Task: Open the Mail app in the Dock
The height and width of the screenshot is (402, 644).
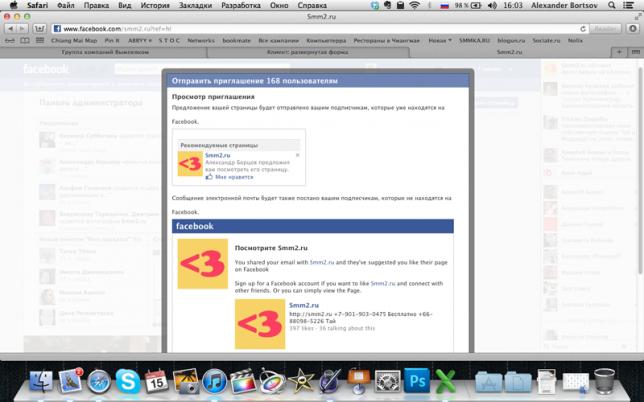Action: [x=70, y=381]
